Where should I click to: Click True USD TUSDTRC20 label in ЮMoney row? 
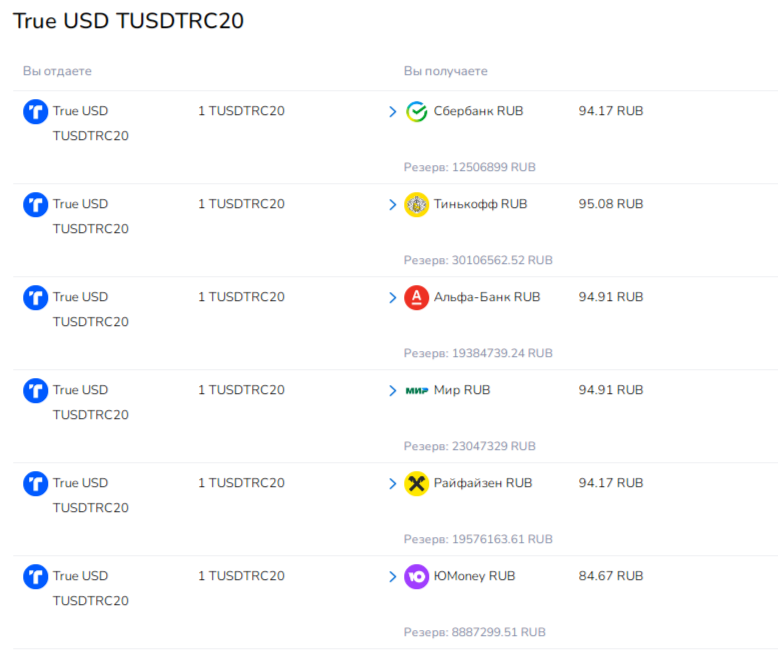click(91, 588)
